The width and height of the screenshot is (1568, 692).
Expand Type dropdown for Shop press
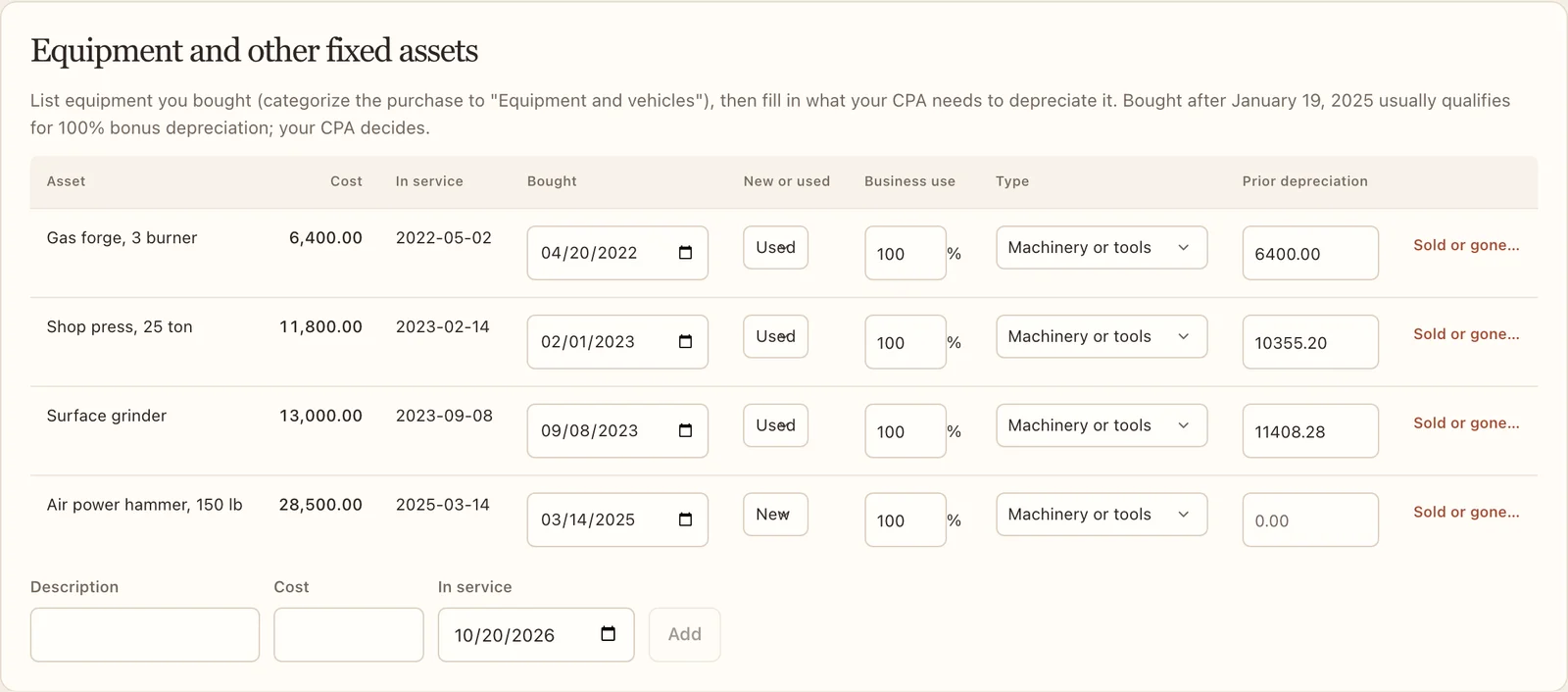[x=1102, y=336]
